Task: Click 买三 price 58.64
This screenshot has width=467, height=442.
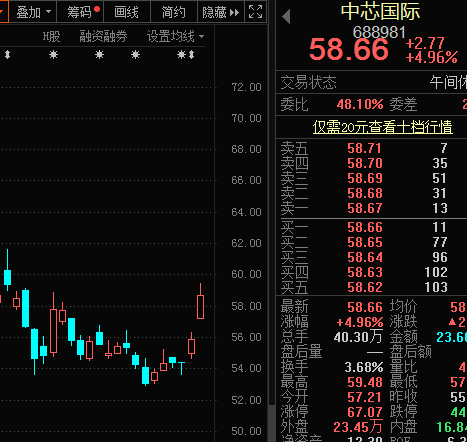Action: tap(365, 257)
